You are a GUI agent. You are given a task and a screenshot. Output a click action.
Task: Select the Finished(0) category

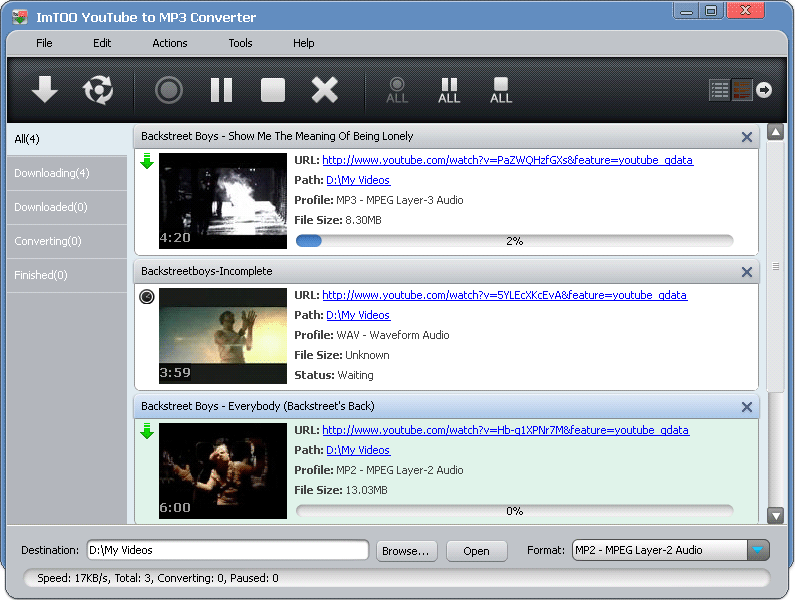pyautogui.click(x=67, y=275)
